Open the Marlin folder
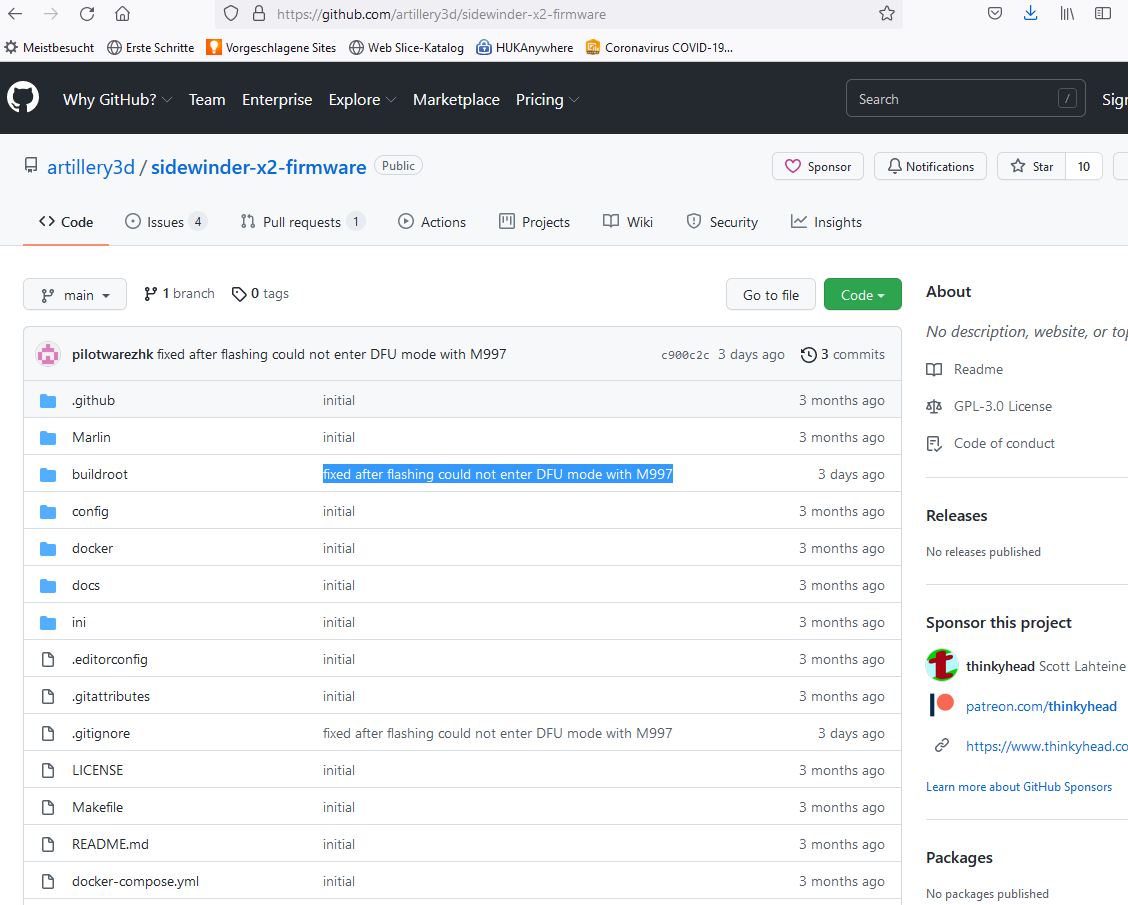This screenshot has width=1128, height=905. (91, 437)
